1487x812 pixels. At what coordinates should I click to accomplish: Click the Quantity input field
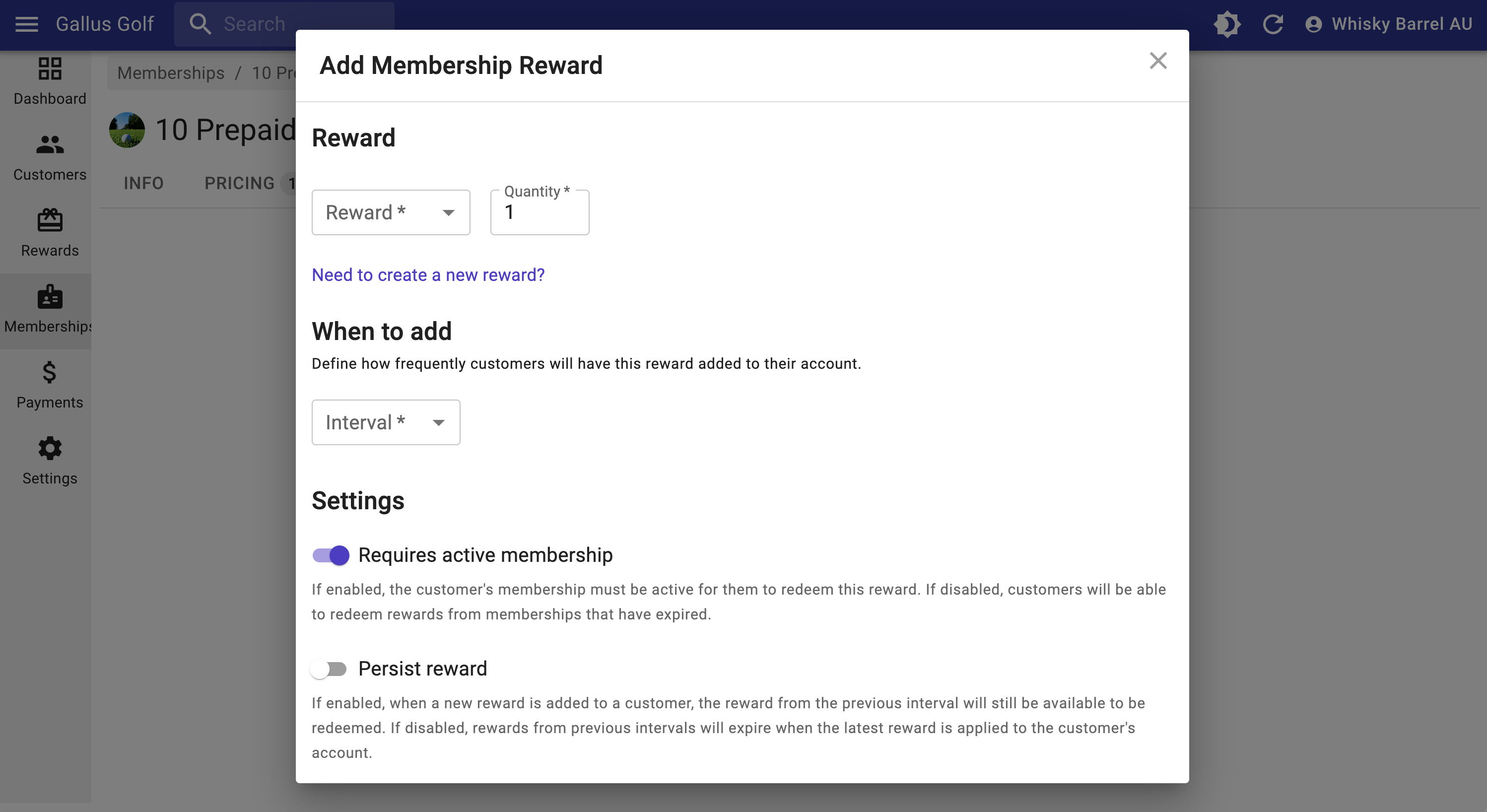[540, 212]
